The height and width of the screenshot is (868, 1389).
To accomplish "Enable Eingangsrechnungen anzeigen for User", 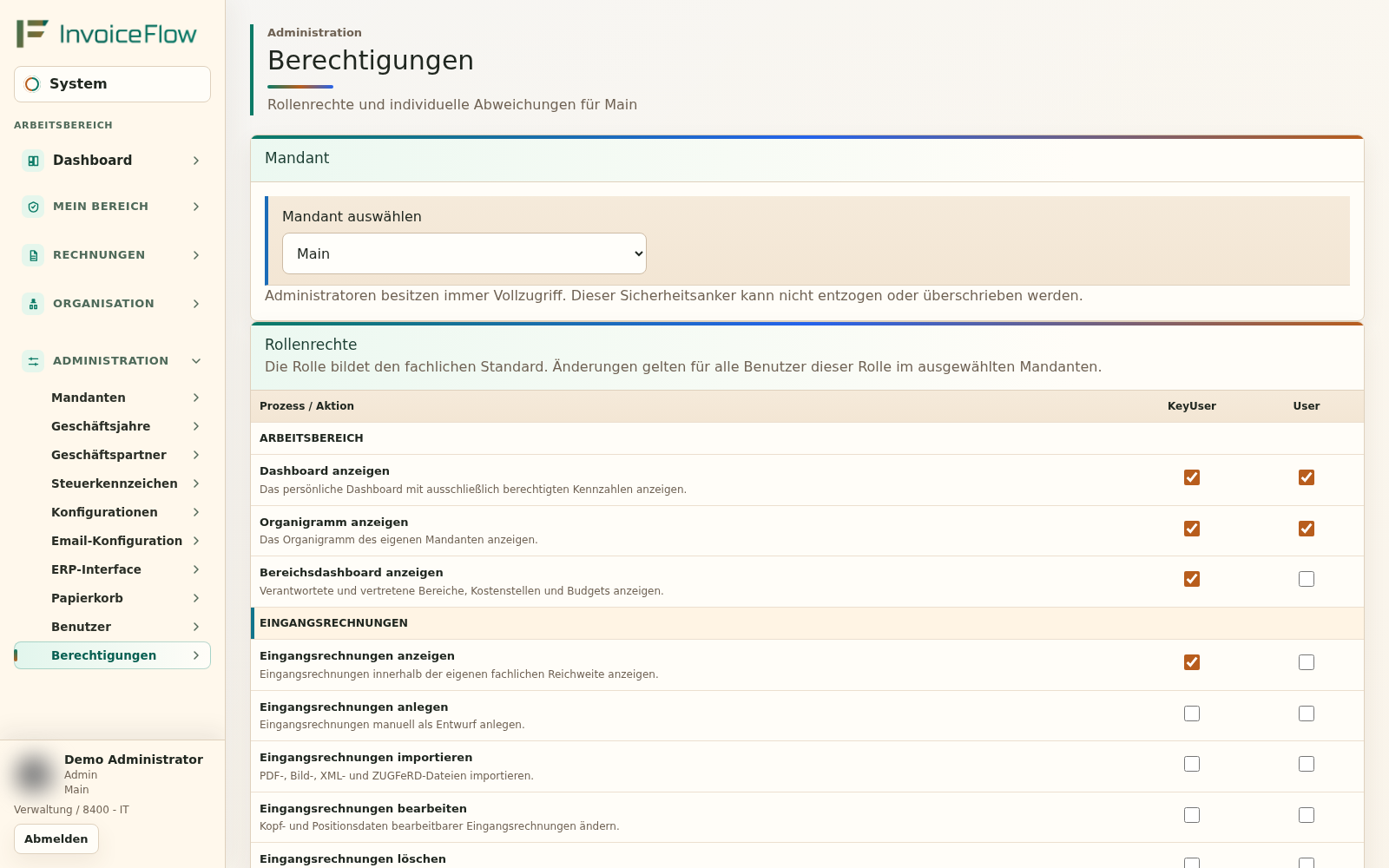I will pyautogui.click(x=1307, y=662).
